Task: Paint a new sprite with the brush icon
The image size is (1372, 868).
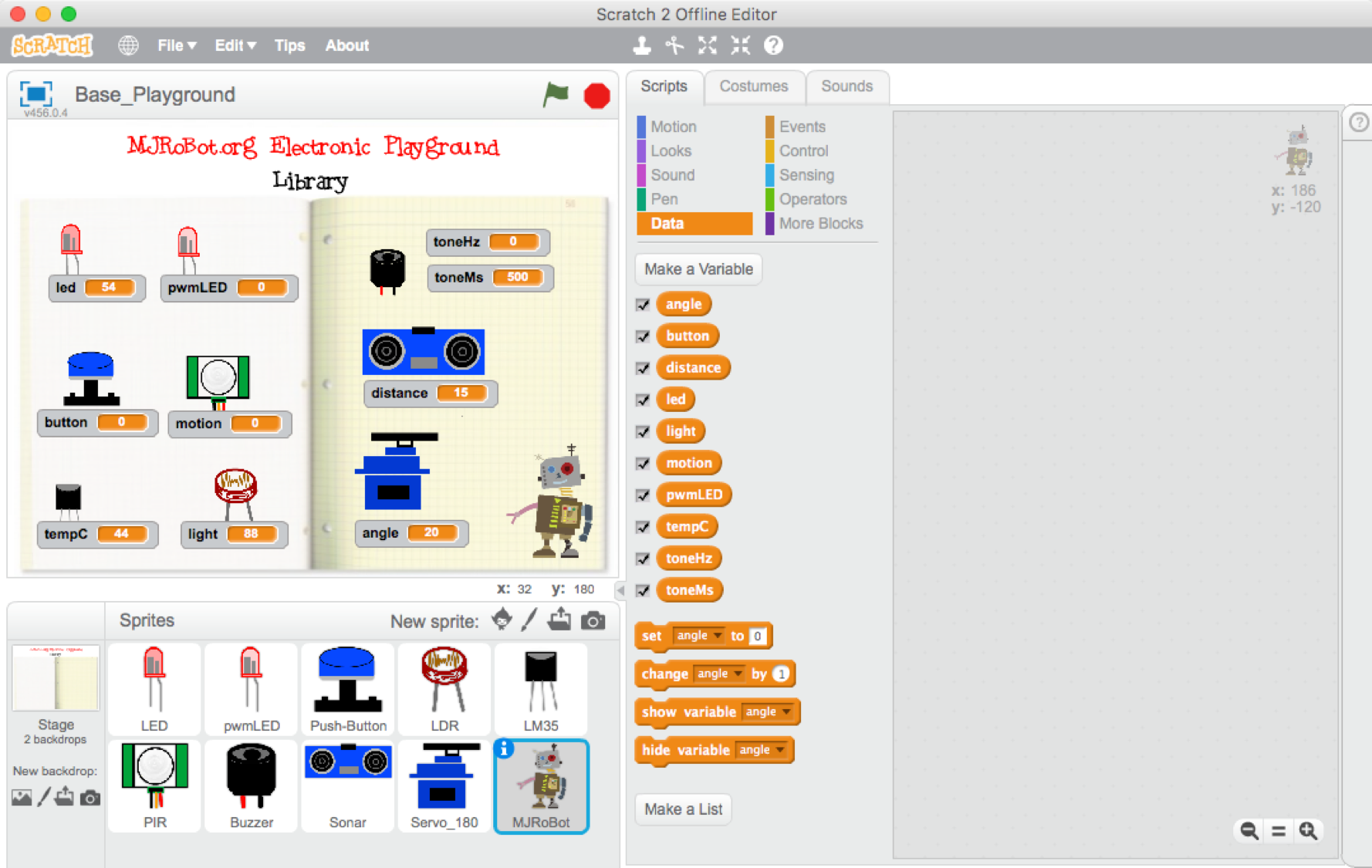Action: point(529,620)
